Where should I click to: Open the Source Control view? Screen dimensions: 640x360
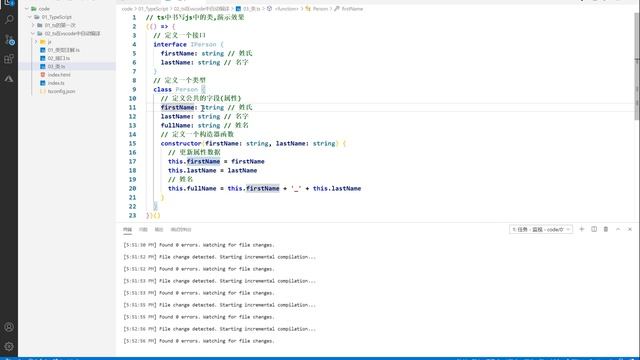click(9, 39)
